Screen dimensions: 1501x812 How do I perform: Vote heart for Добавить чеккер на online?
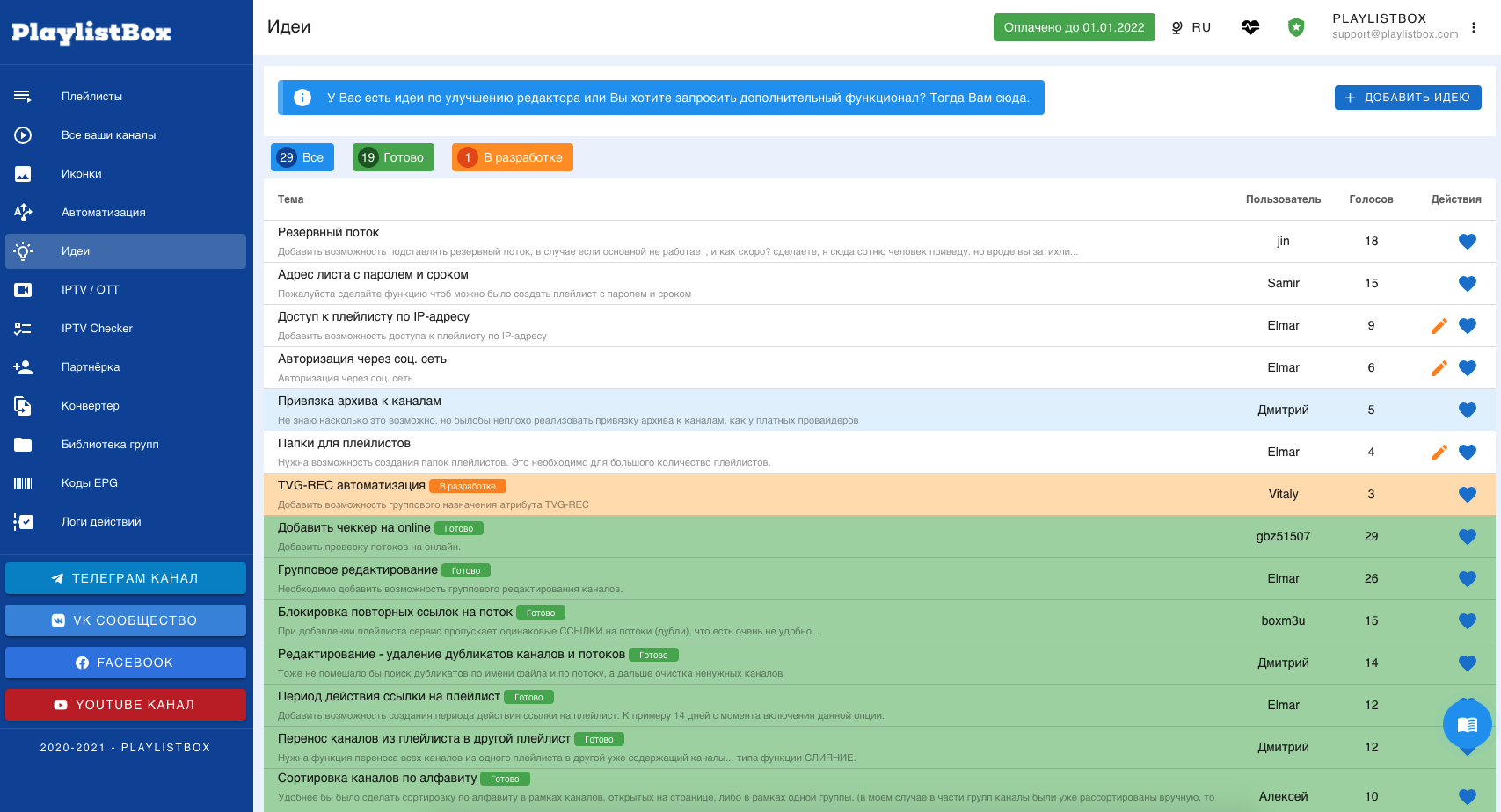pos(1468,537)
